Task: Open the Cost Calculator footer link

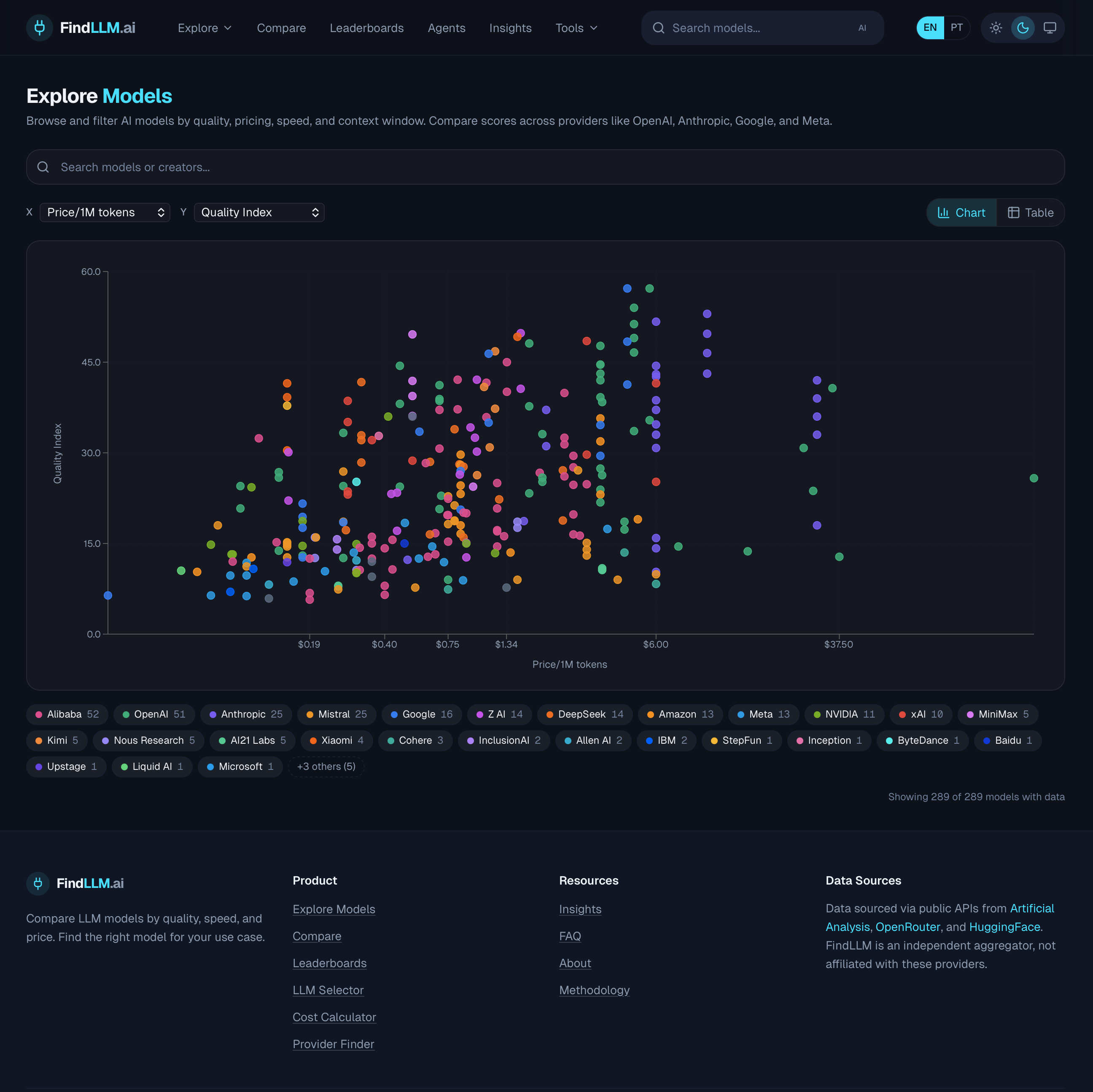Action: pyautogui.click(x=334, y=1017)
